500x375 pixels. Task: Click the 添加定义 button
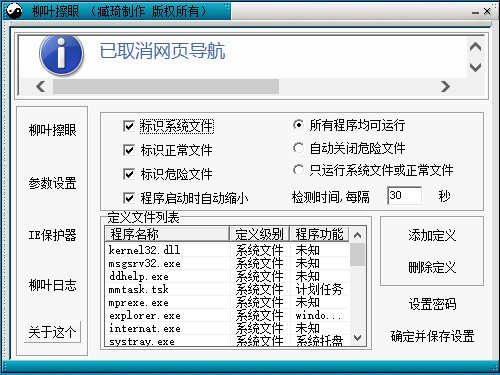(x=432, y=236)
